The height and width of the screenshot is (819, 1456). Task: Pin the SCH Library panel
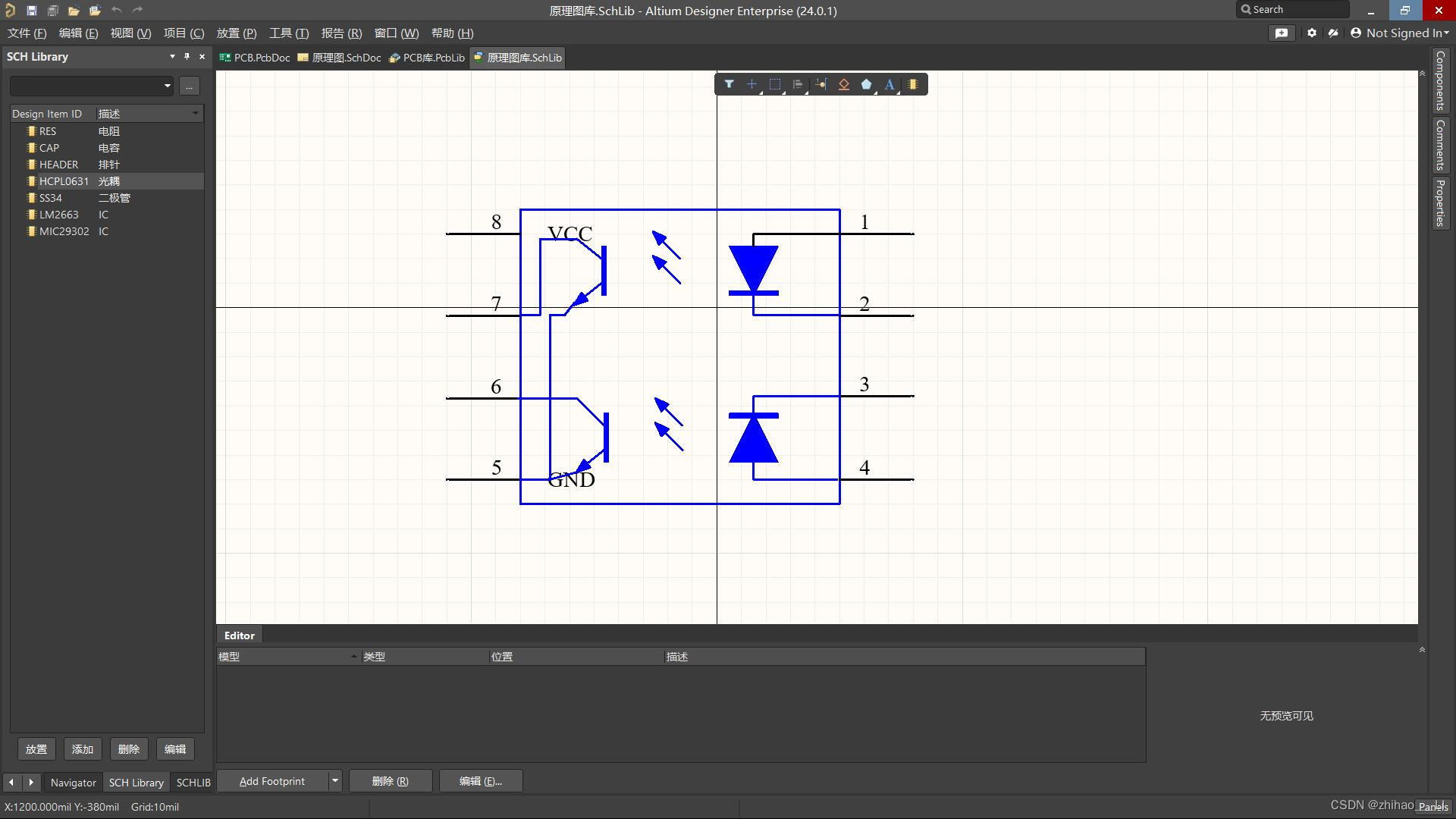point(187,57)
